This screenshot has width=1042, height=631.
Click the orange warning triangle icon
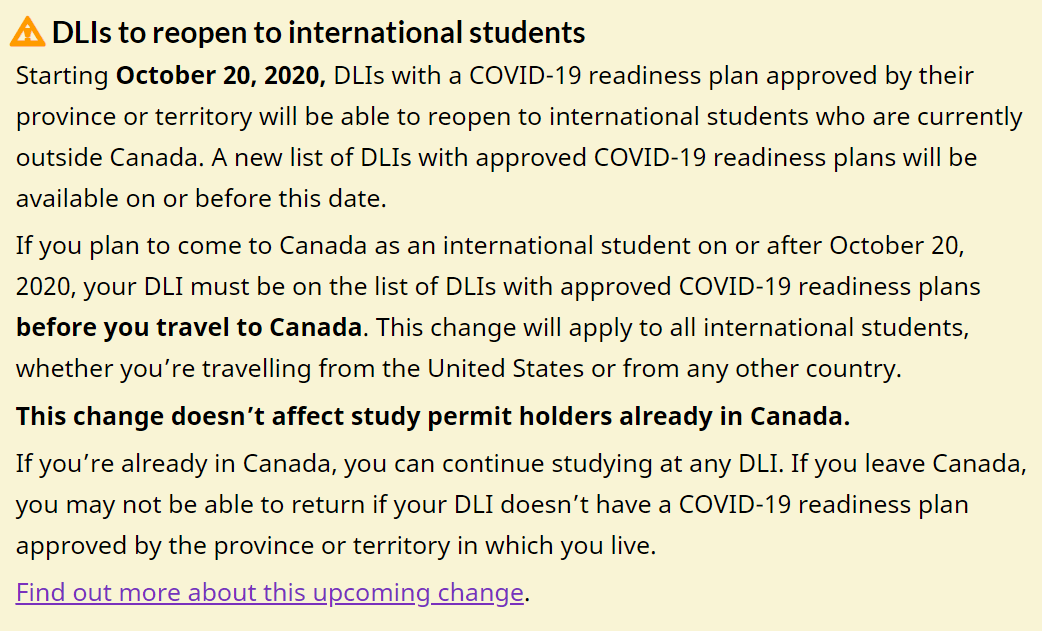coord(28,32)
